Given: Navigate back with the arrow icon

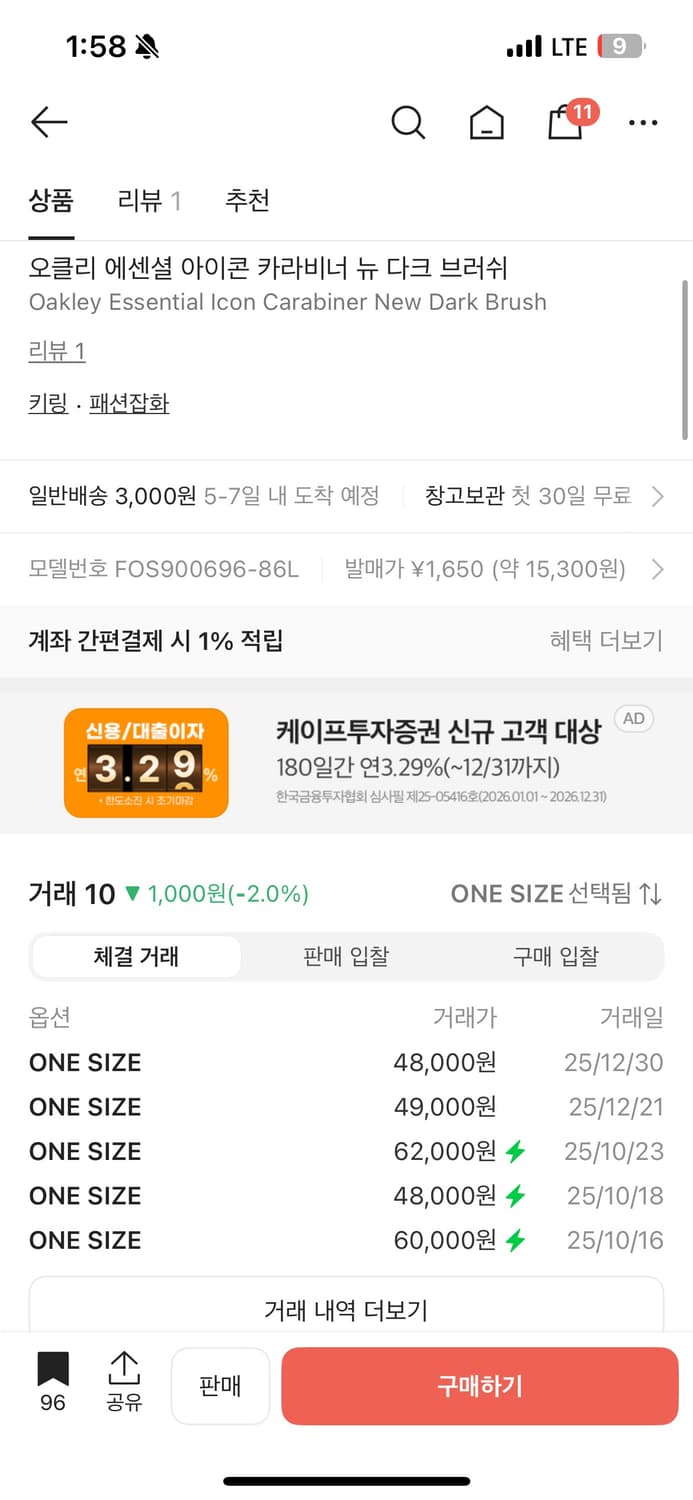Looking at the screenshot, I should click(x=49, y=122).
